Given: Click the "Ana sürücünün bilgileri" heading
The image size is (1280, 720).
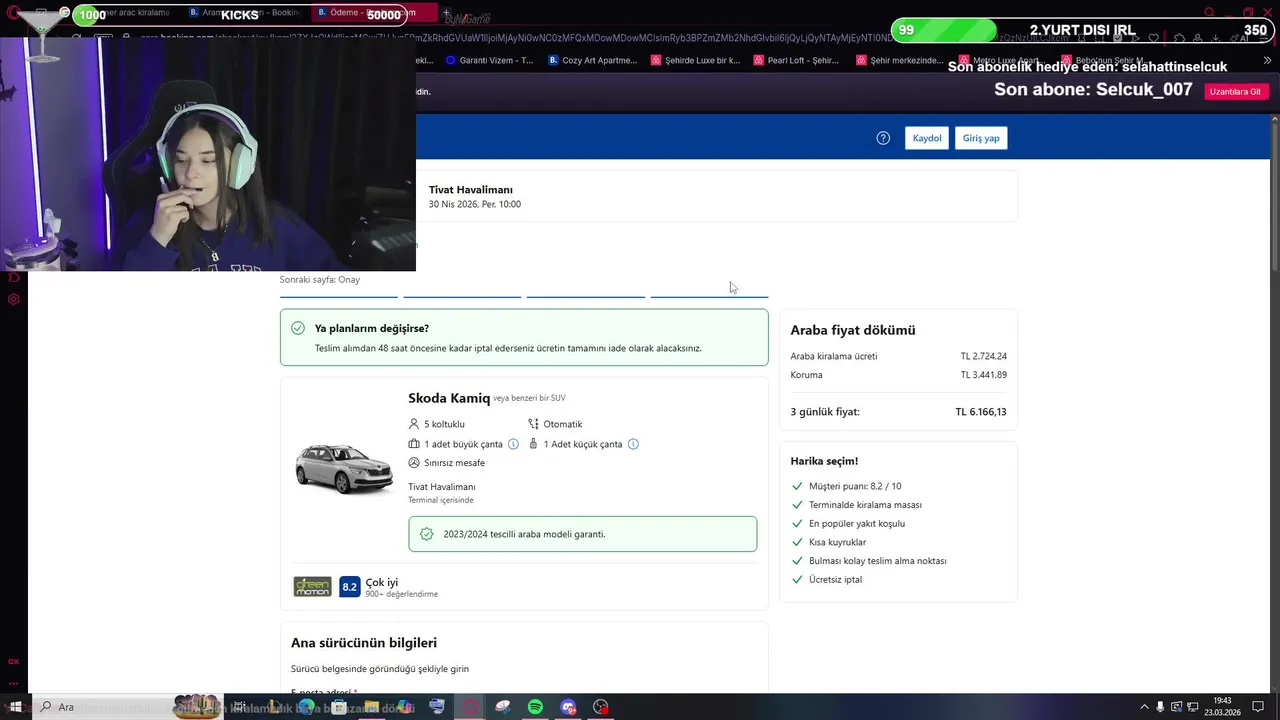Looking at the screenshot, I should tap(364, 643).
